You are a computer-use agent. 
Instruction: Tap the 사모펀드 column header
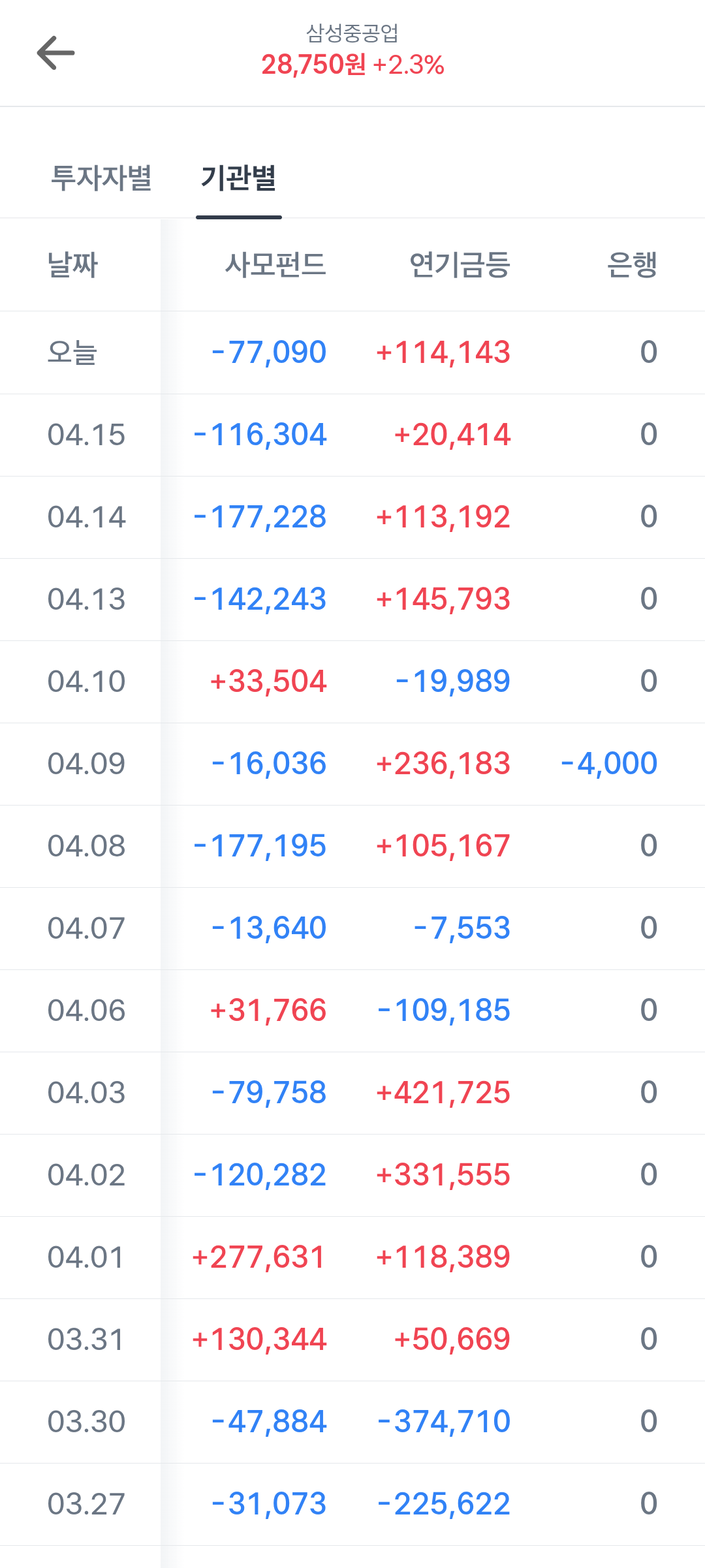(275, 265)
